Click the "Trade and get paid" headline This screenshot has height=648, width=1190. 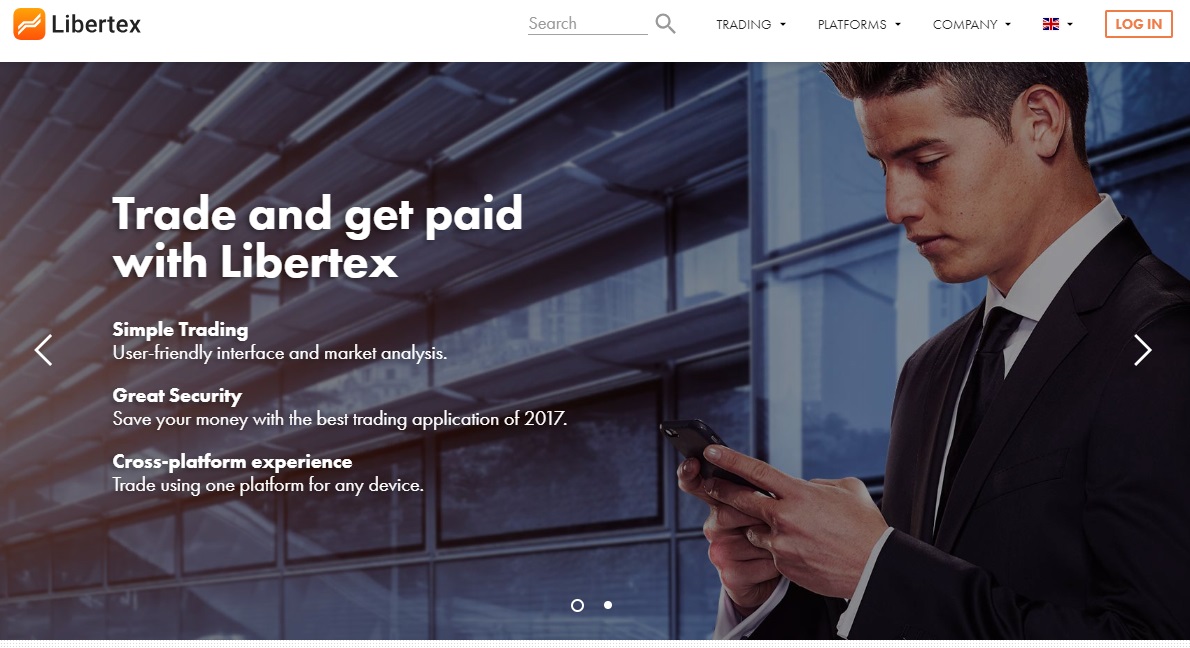click(318, 215)
